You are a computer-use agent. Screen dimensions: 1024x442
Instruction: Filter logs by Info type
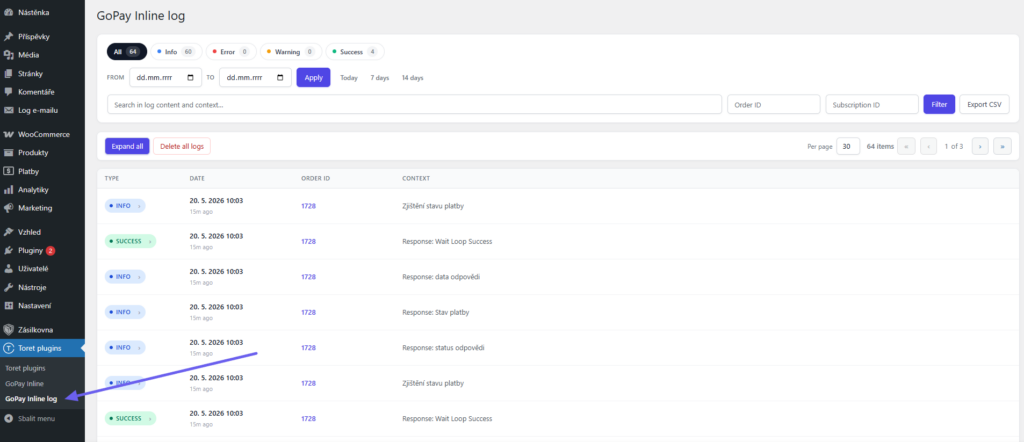click(176, 52)
